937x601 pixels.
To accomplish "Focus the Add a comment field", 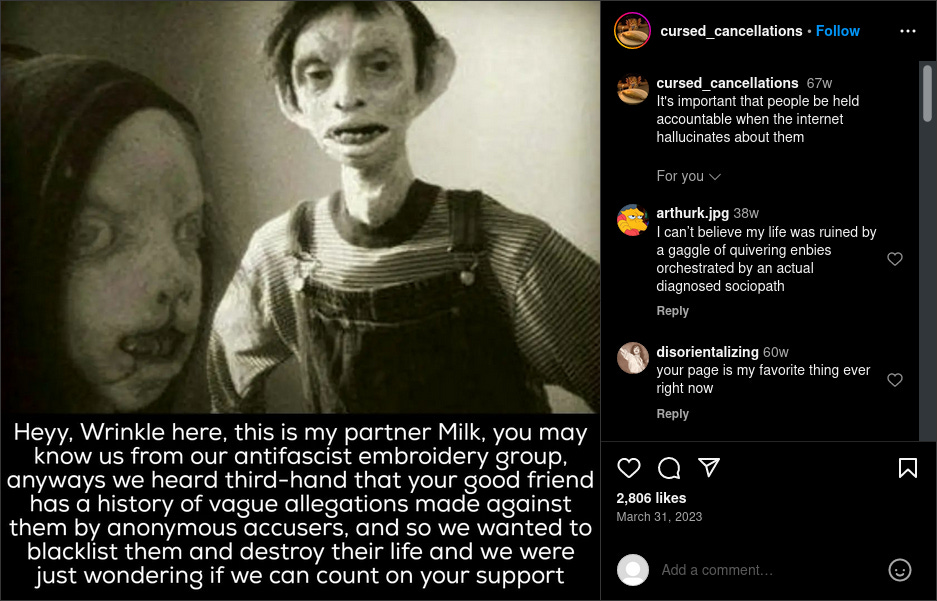I will tap(771, 570).
